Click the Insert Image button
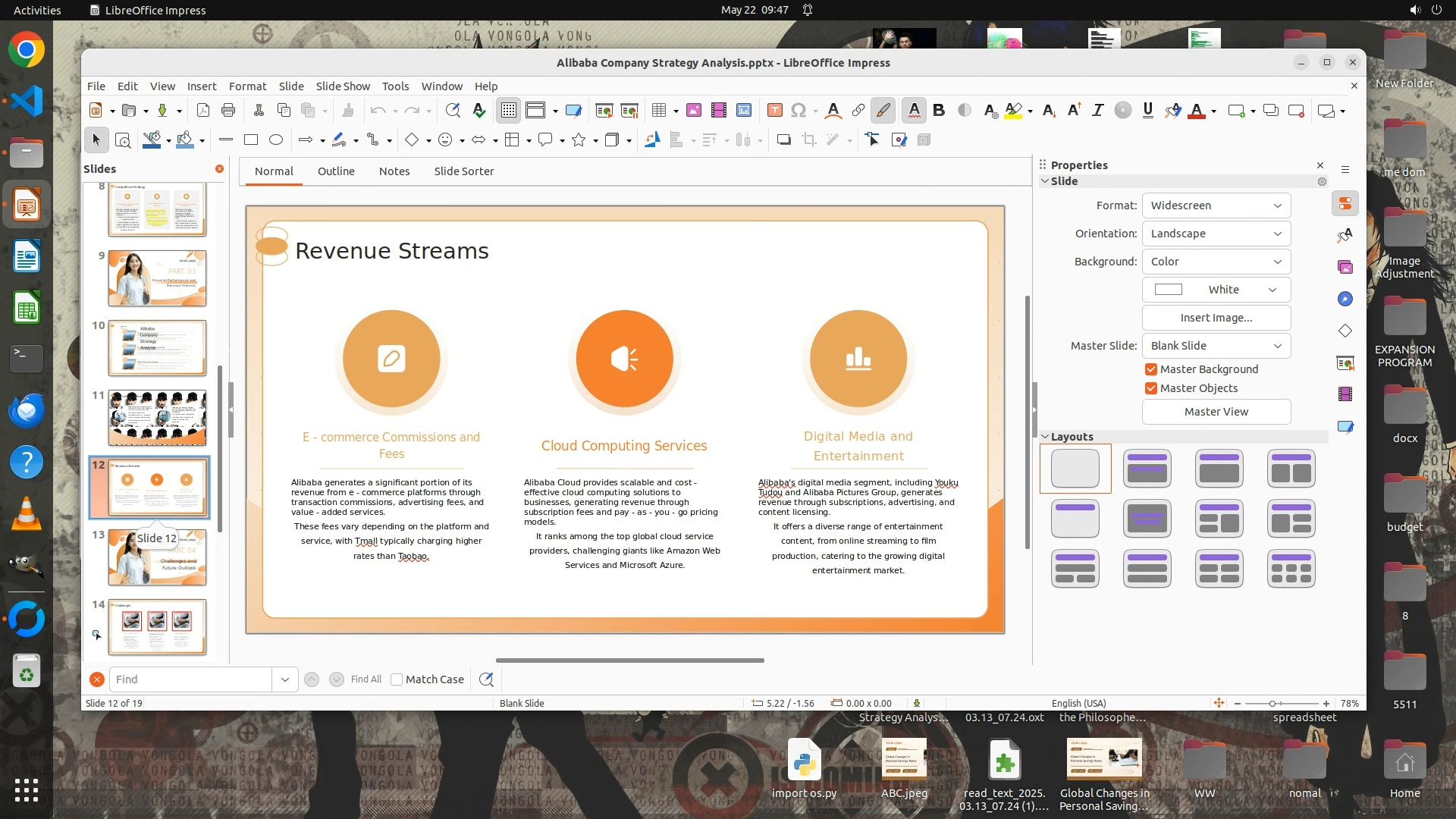Screen dimensions: 1456x819 click(1216, 318)
